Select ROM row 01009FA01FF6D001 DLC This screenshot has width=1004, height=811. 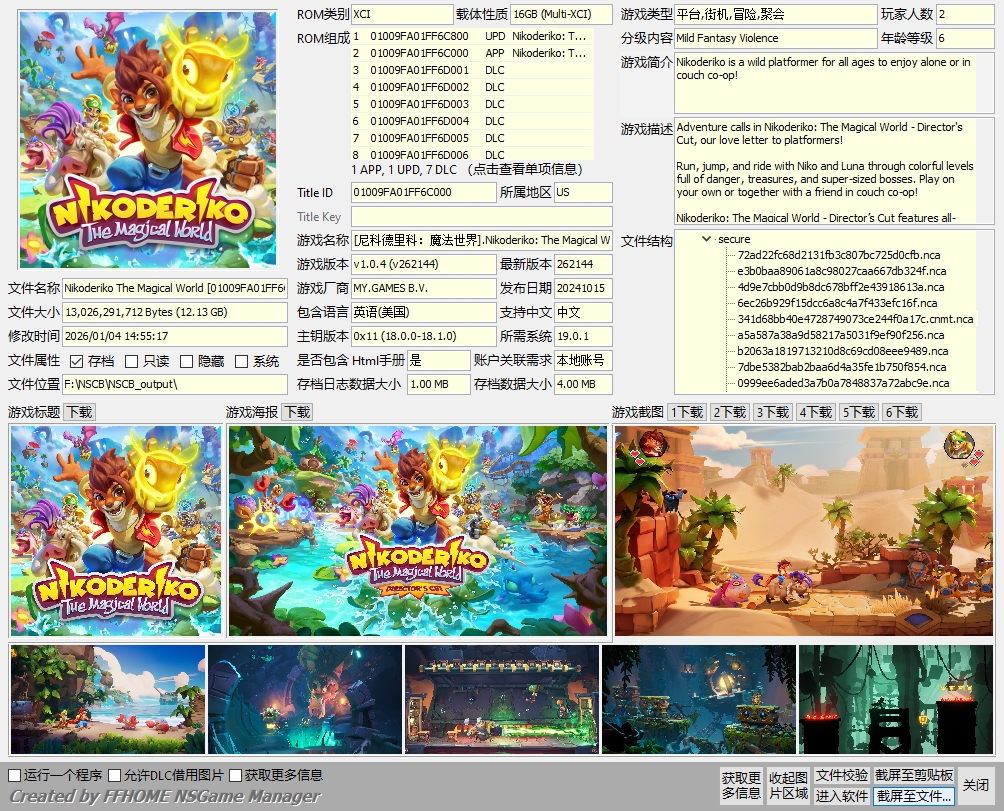(x=473, y=70)
